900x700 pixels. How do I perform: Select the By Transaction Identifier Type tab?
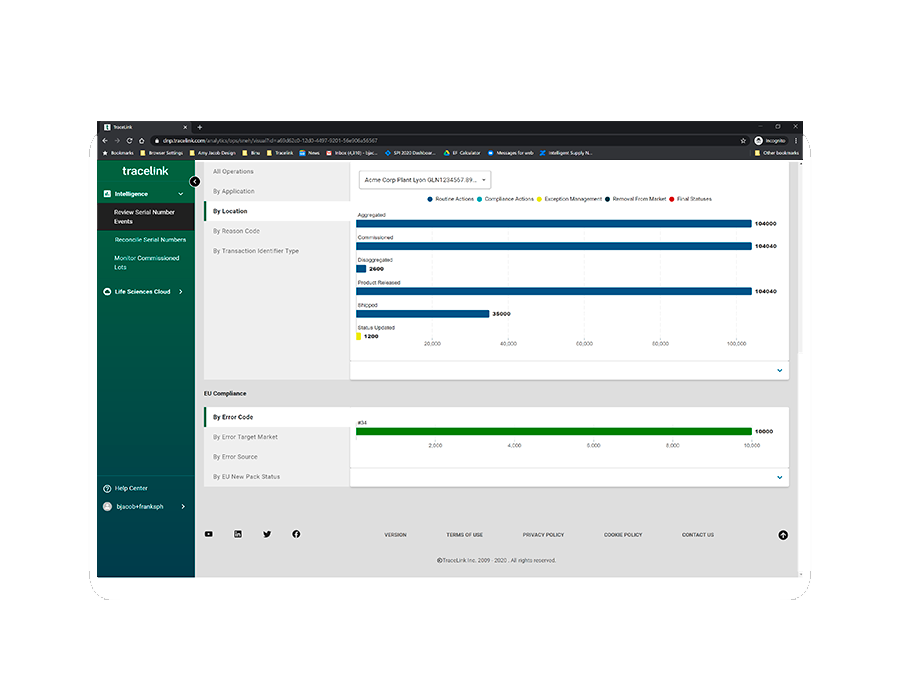(x=277, y=251)
